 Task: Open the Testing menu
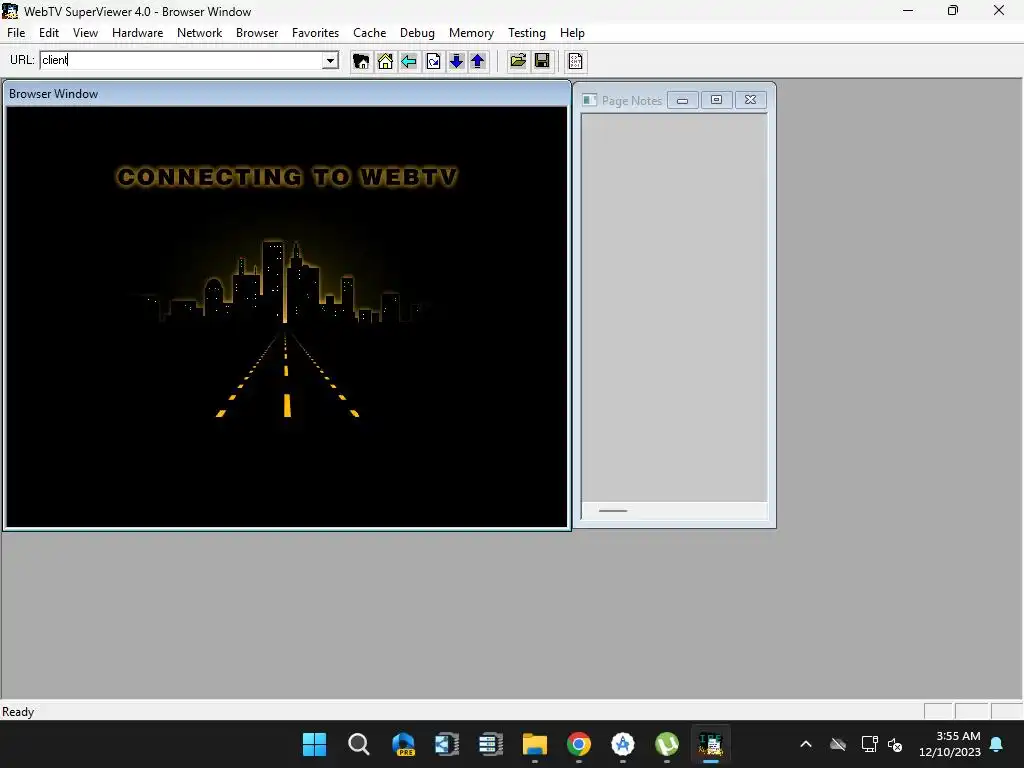point(527,33)
